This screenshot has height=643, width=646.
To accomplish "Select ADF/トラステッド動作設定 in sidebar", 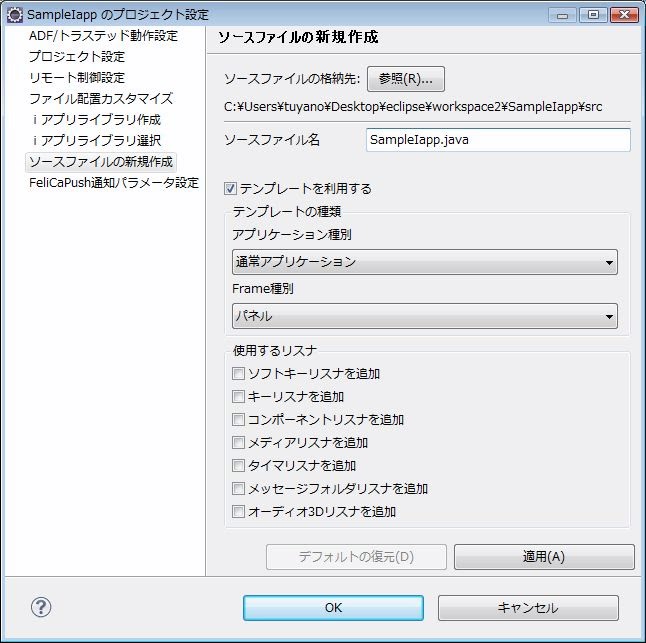I will (x=103, y=36).
